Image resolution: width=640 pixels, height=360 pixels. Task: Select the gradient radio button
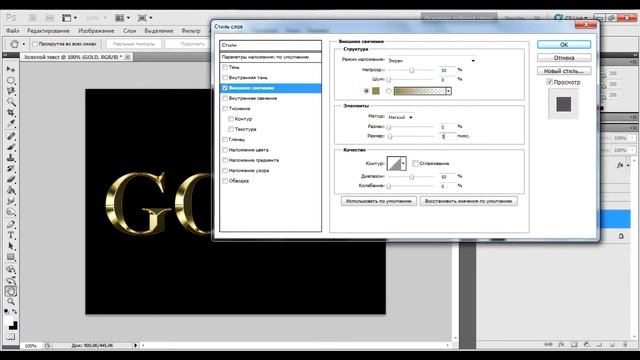(x=389, y=91)
